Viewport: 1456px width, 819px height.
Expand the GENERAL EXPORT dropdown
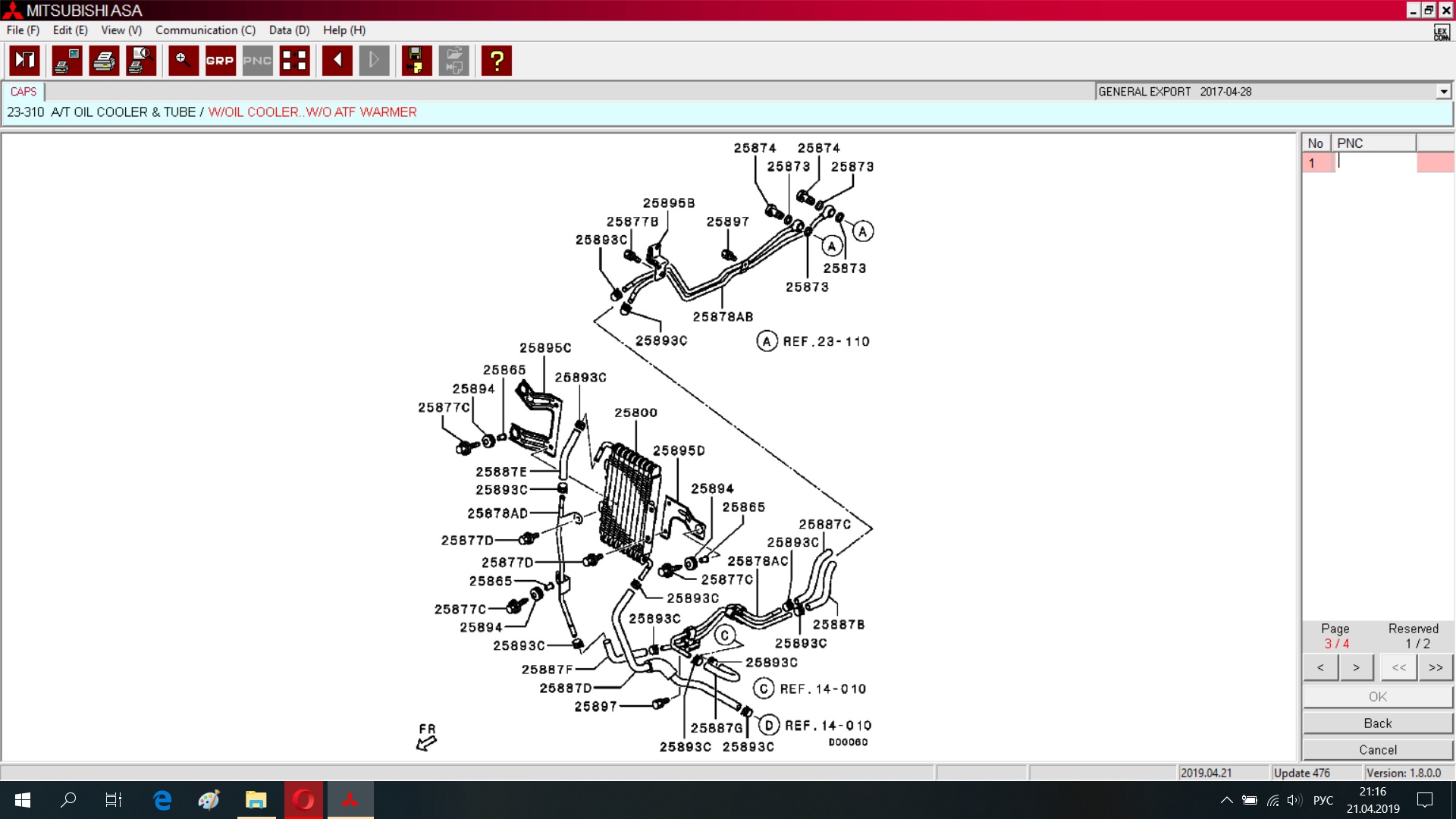pyautogui.click(x=1443, y=92)
